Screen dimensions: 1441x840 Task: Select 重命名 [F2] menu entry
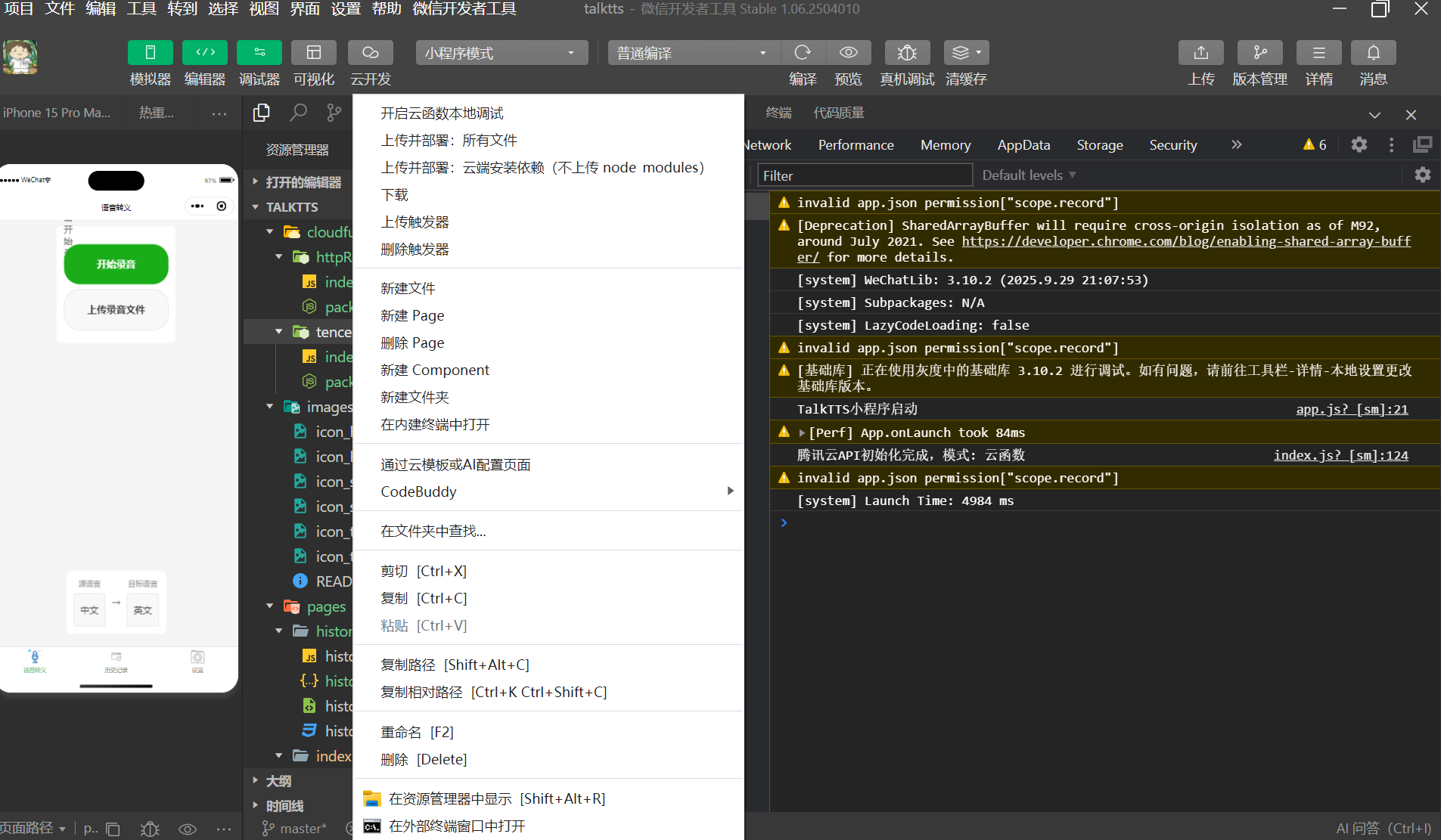(x=548, y=732)
